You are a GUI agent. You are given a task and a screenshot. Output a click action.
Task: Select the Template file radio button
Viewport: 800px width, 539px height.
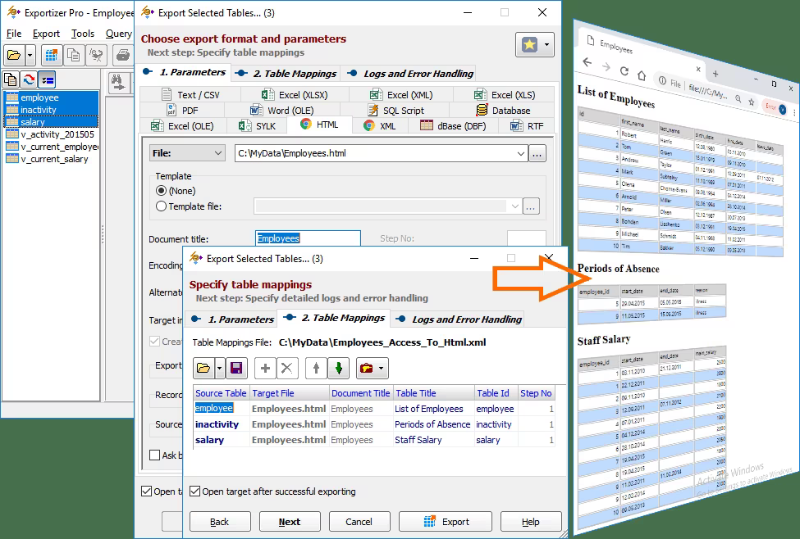point(161,206)
